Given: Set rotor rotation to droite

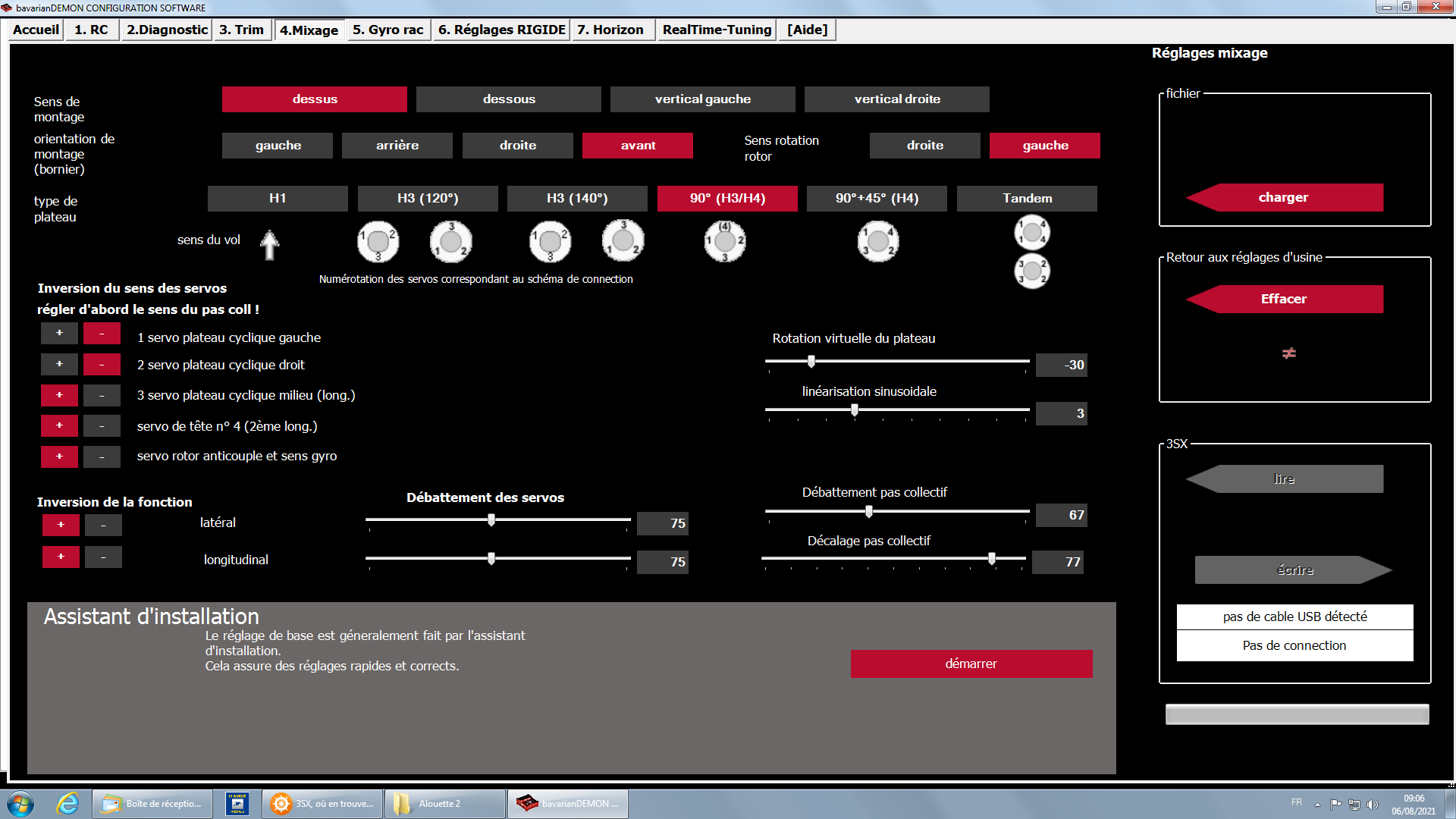Looking at the screenshot, I should [925, 146].
